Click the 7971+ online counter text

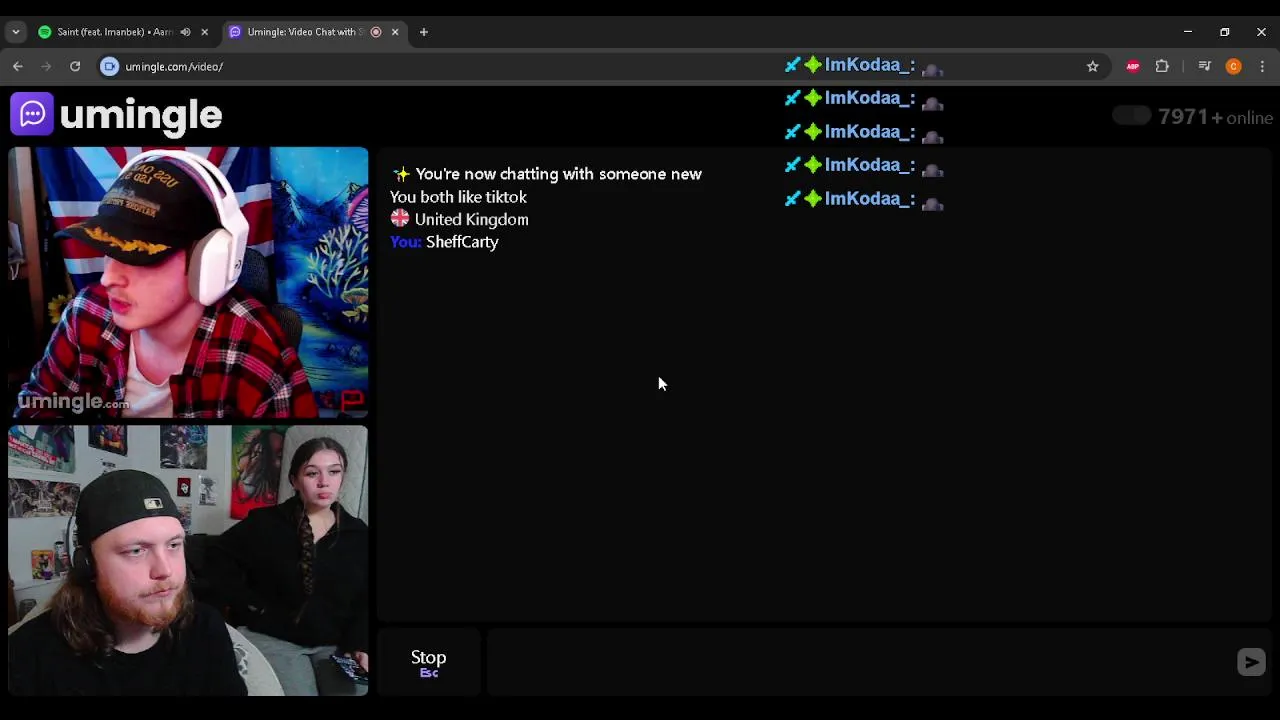pyautogui.click(x=1215, y=117)
